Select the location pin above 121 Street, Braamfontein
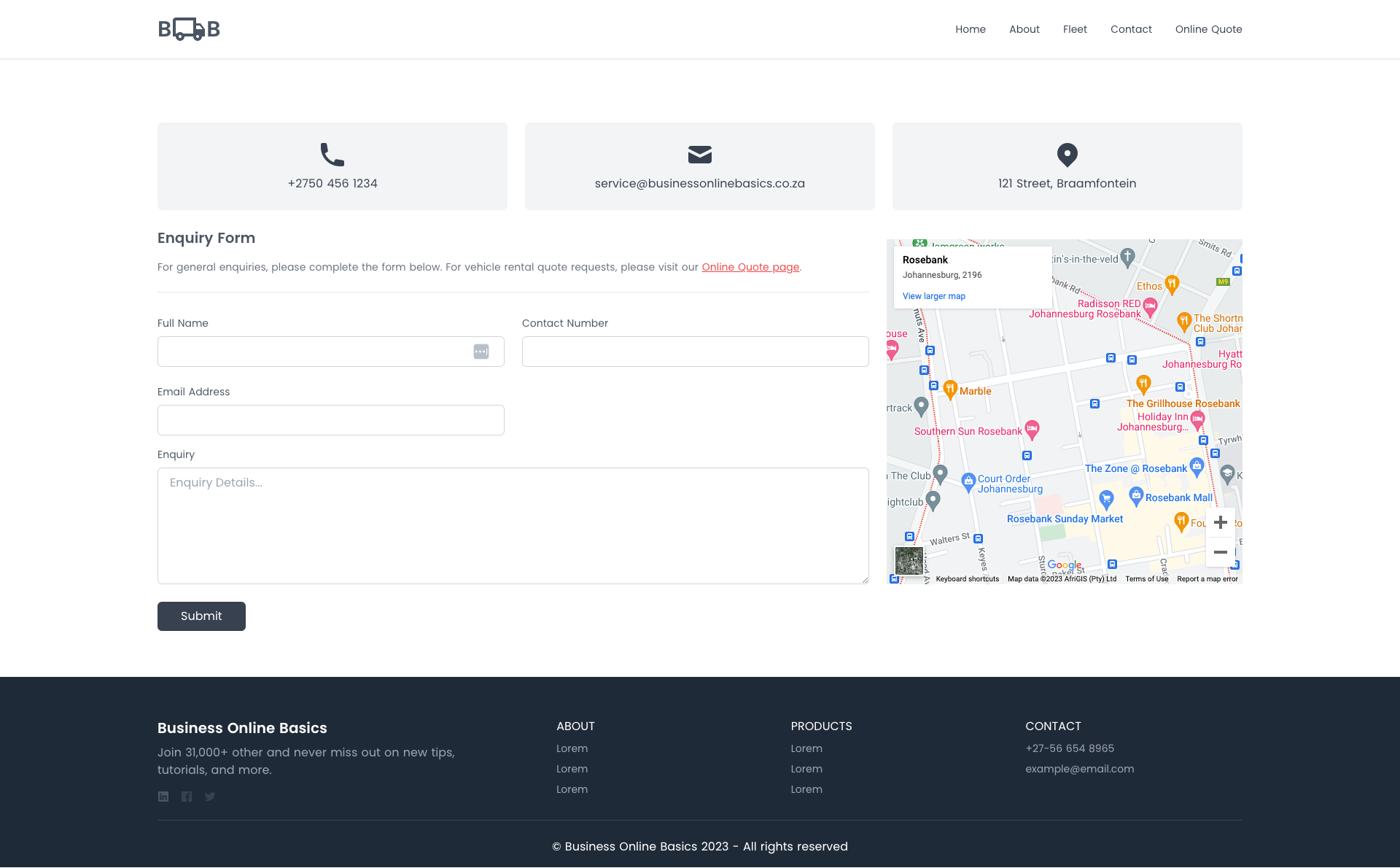The image size is (1400, 868). click(x=1067, y=154)
